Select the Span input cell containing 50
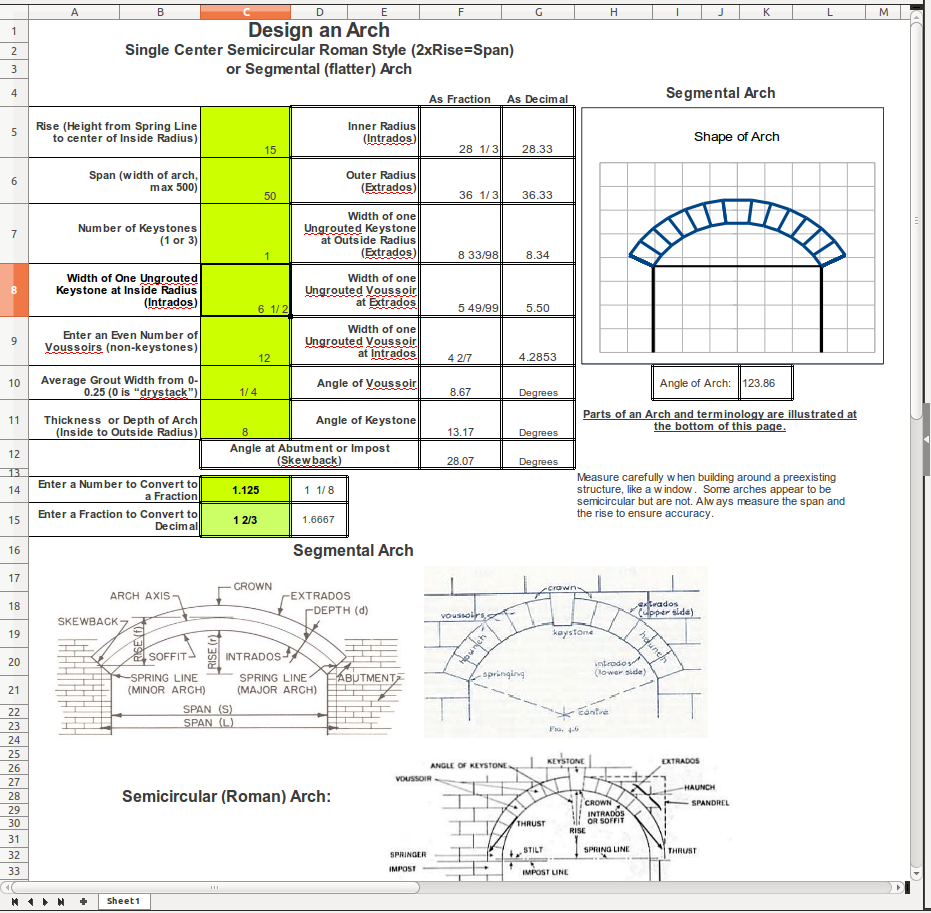Viewport: 931px width, 913px height. [x=245, y=180]
